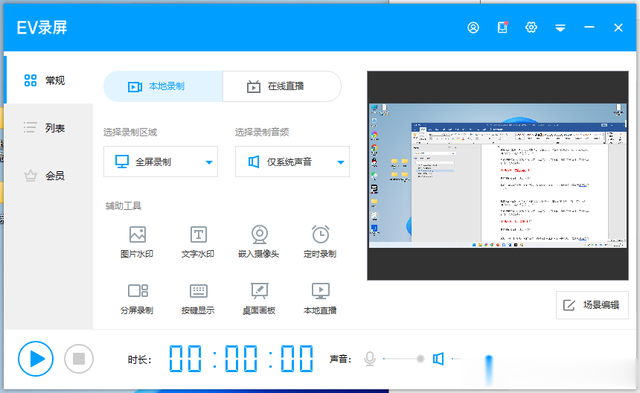Switch to the 常规 sidebar tab

tap(49, 80)
